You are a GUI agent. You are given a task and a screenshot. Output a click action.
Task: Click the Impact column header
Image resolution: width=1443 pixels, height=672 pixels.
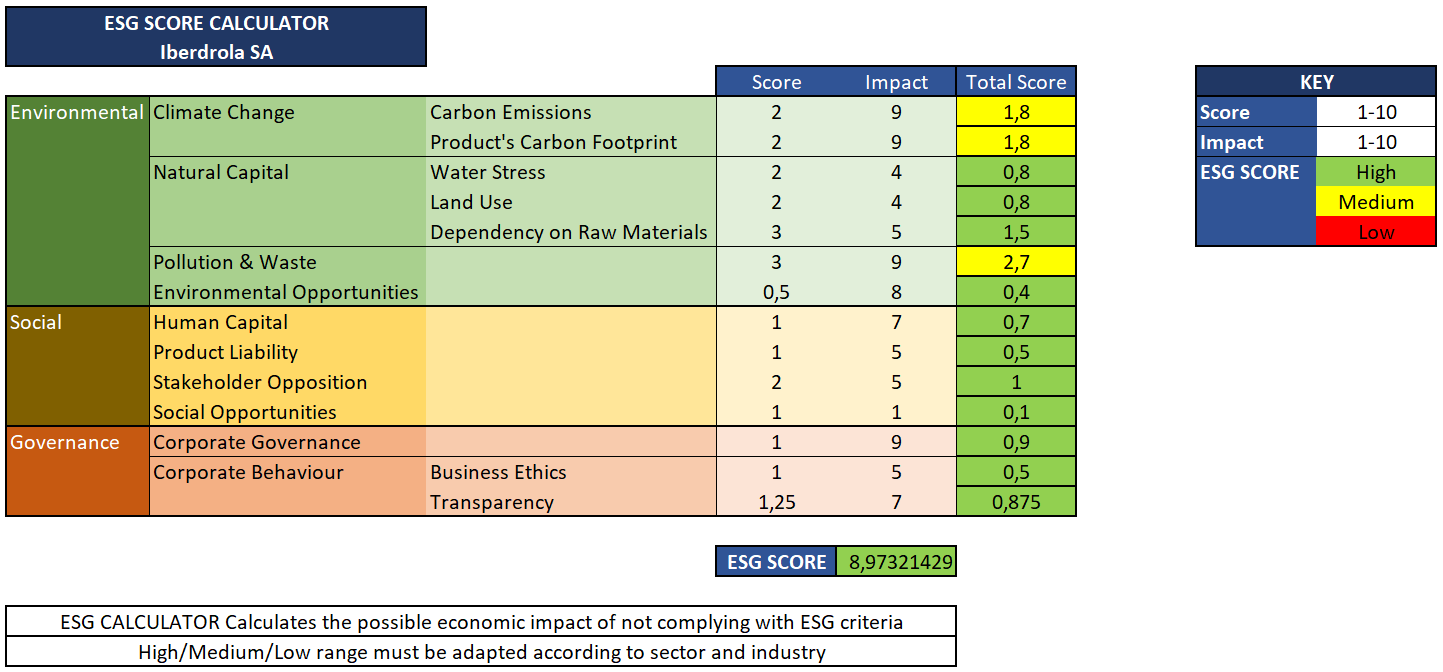tap(896, 82)
